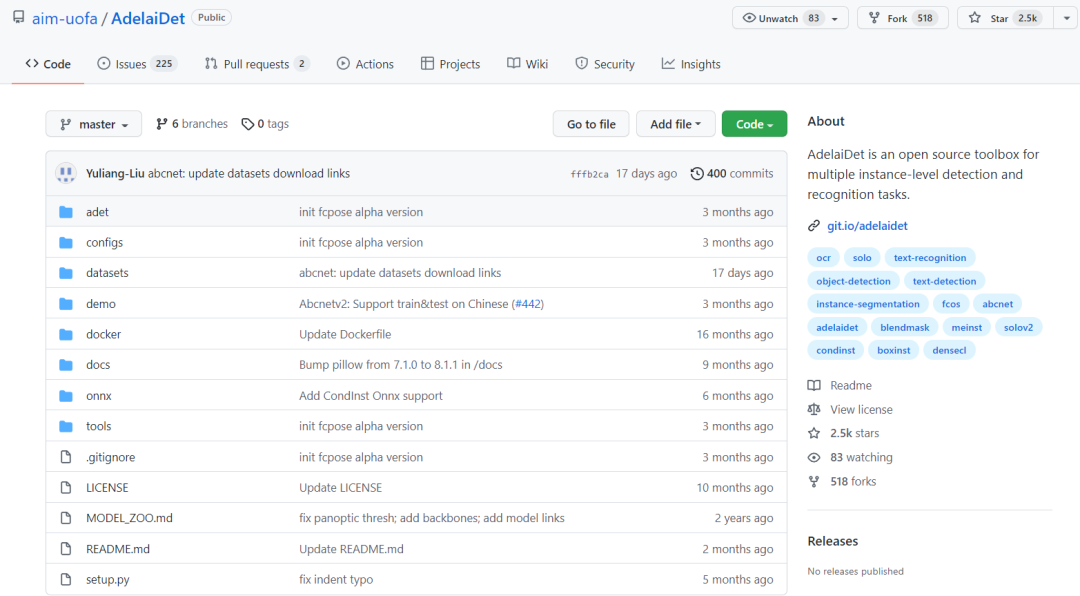The width and height of the screenshot is (1080, 596).
Task: Open the AdelaiDet repository name link
Action: coord(148,19)
